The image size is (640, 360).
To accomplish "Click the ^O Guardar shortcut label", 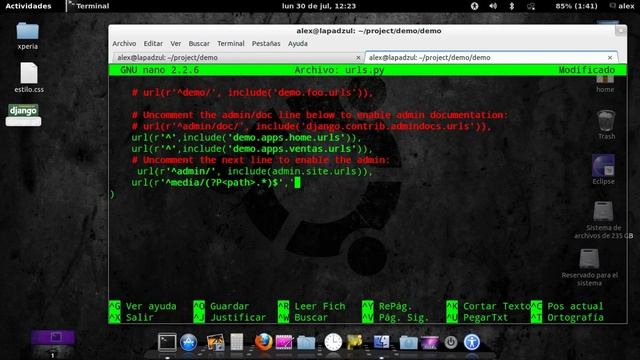I will pos(221,306).
